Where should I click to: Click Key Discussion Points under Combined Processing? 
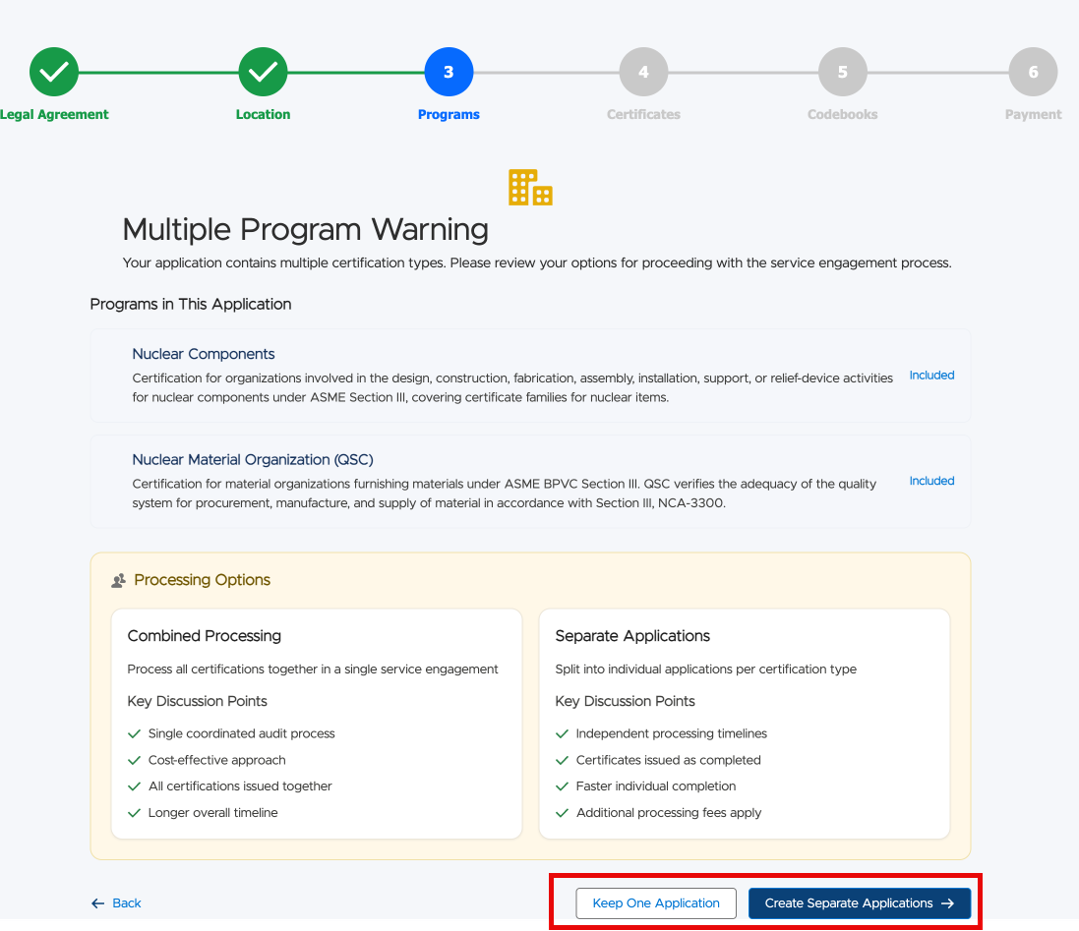tap(197, 701)
